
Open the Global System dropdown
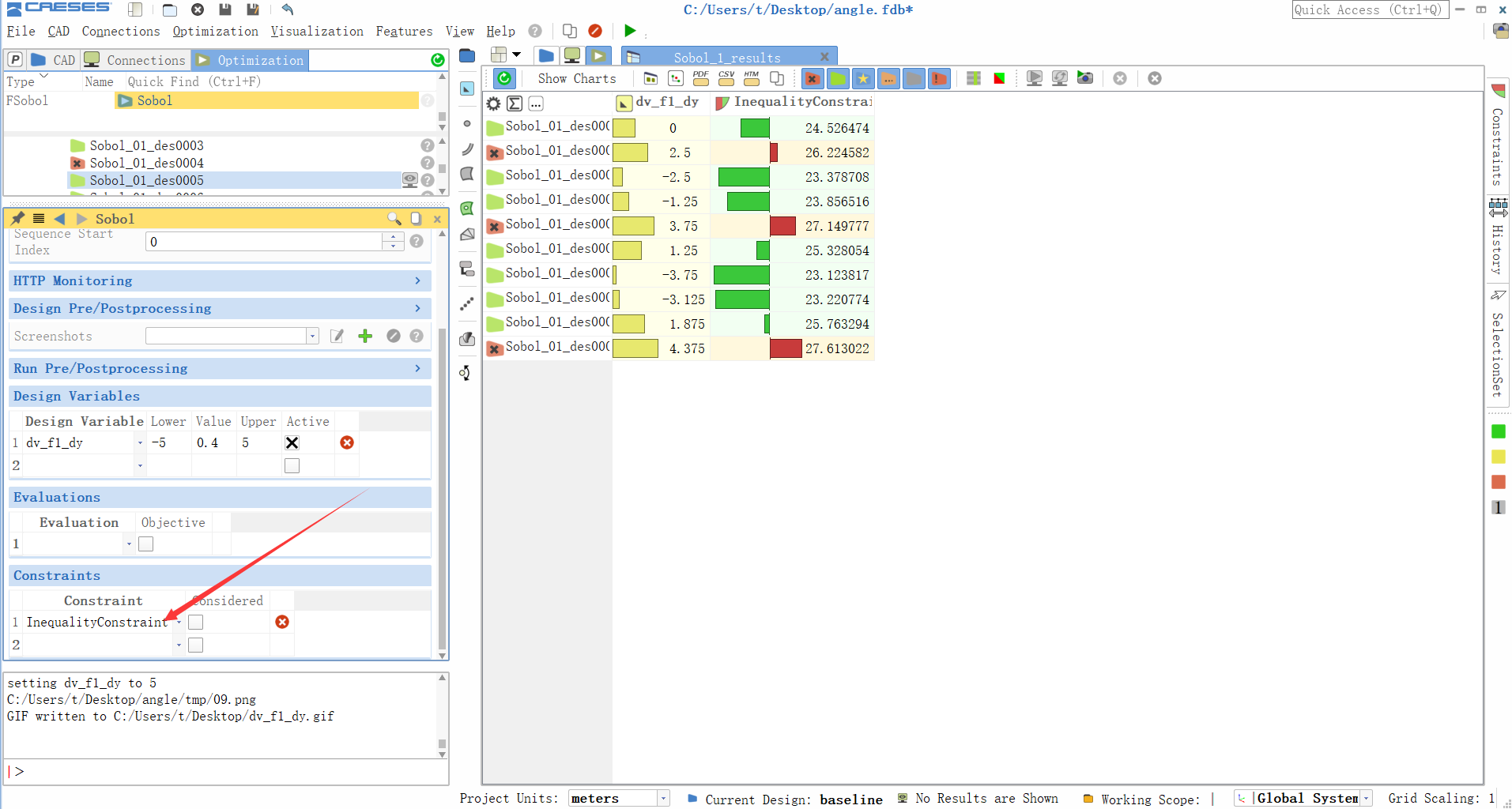(x=1366, y=799)
